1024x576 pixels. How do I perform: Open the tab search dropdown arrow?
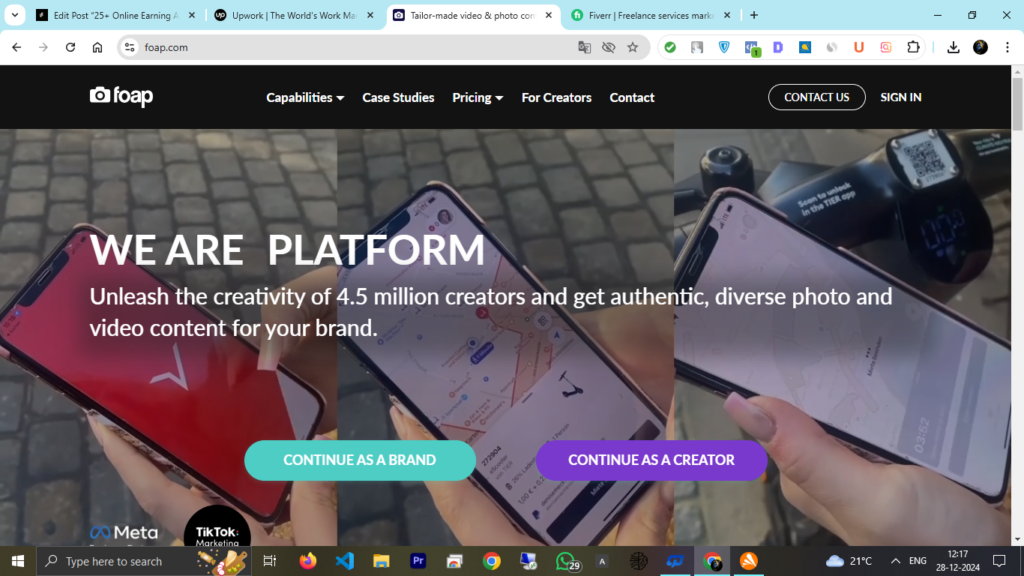(15, 15)
